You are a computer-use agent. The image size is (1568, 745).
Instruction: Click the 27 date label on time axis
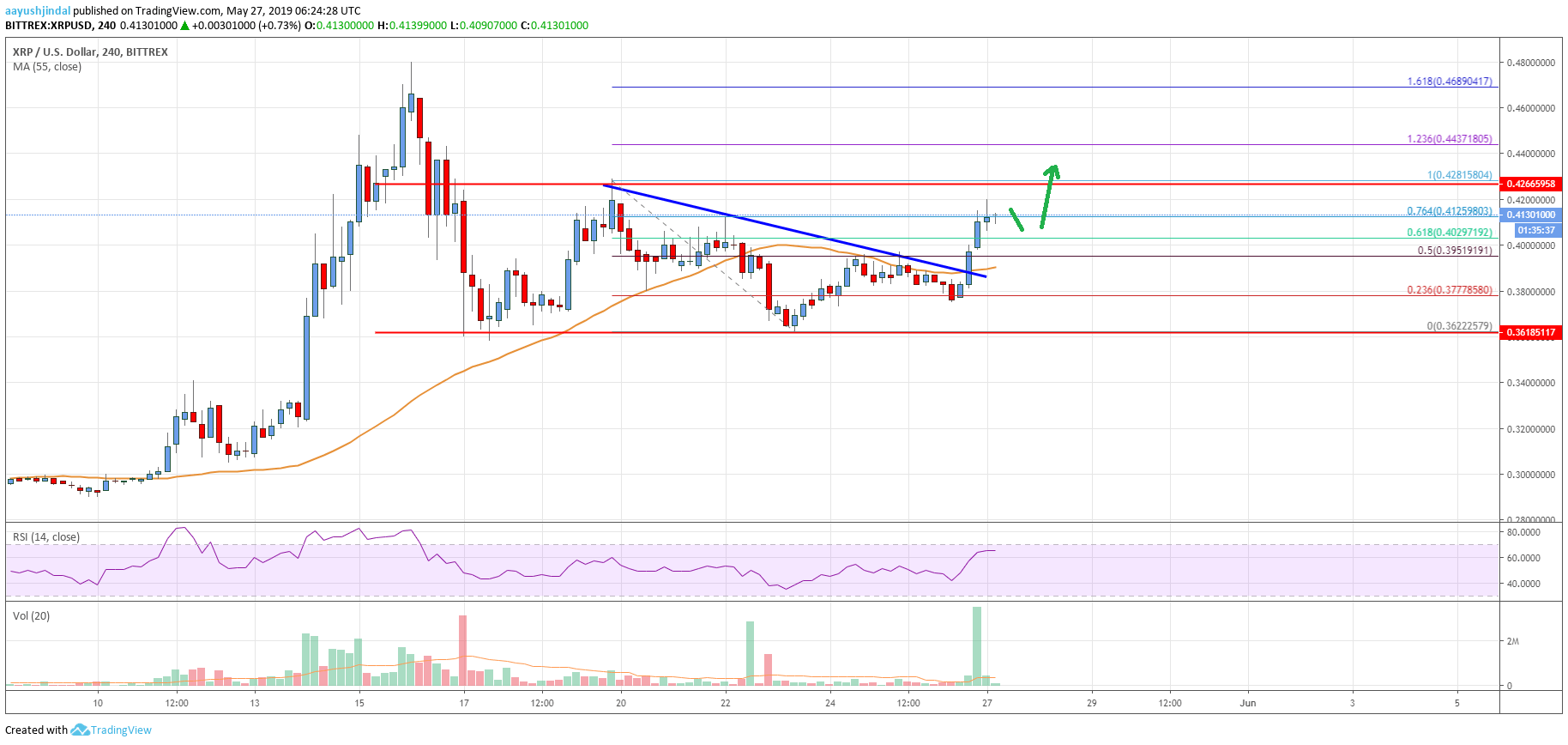[x=987, y=703]
